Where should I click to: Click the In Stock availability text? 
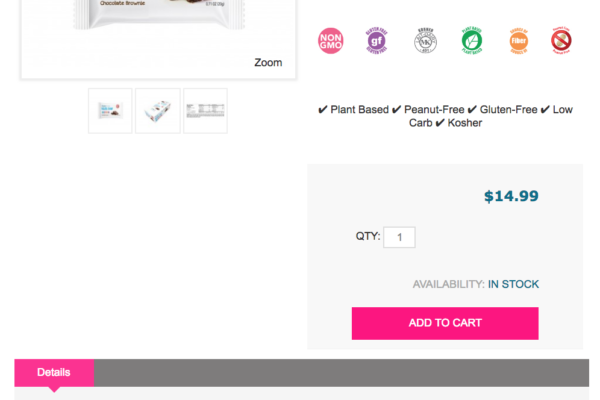[513, 284]
